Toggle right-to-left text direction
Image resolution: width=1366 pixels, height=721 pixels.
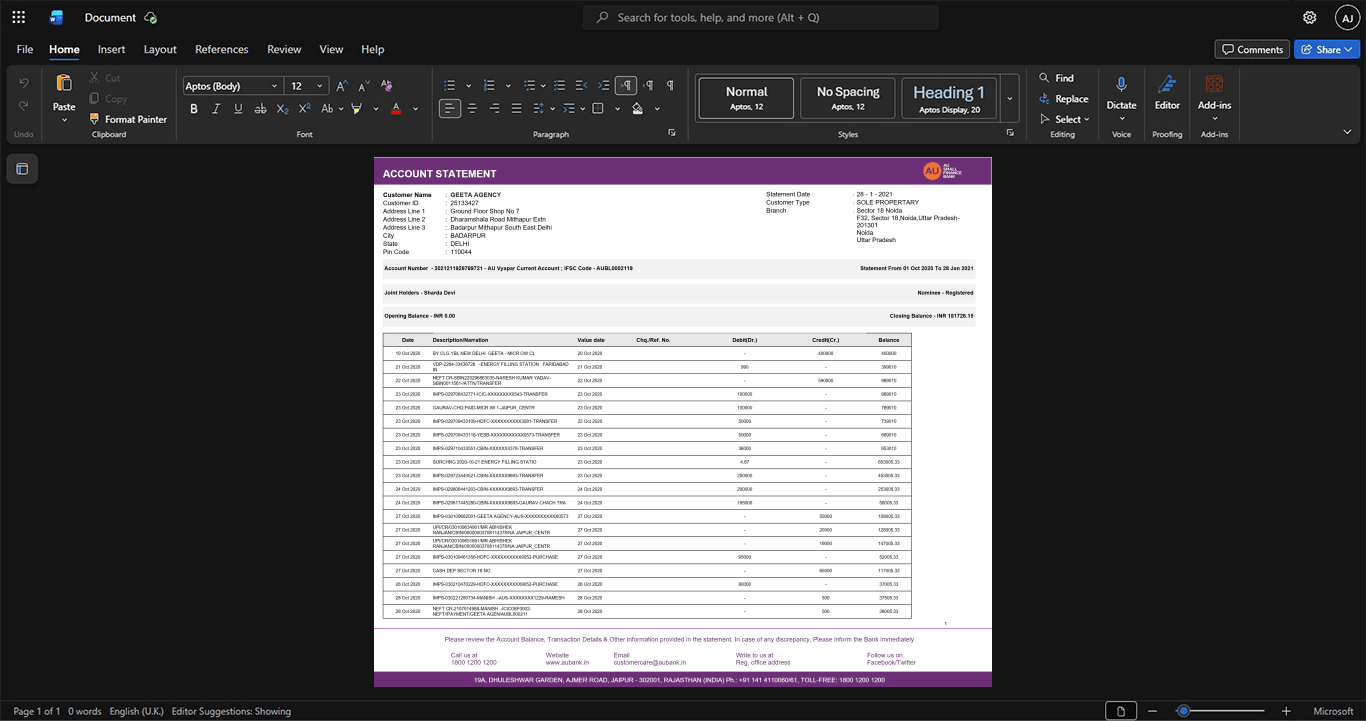point(648,86)
